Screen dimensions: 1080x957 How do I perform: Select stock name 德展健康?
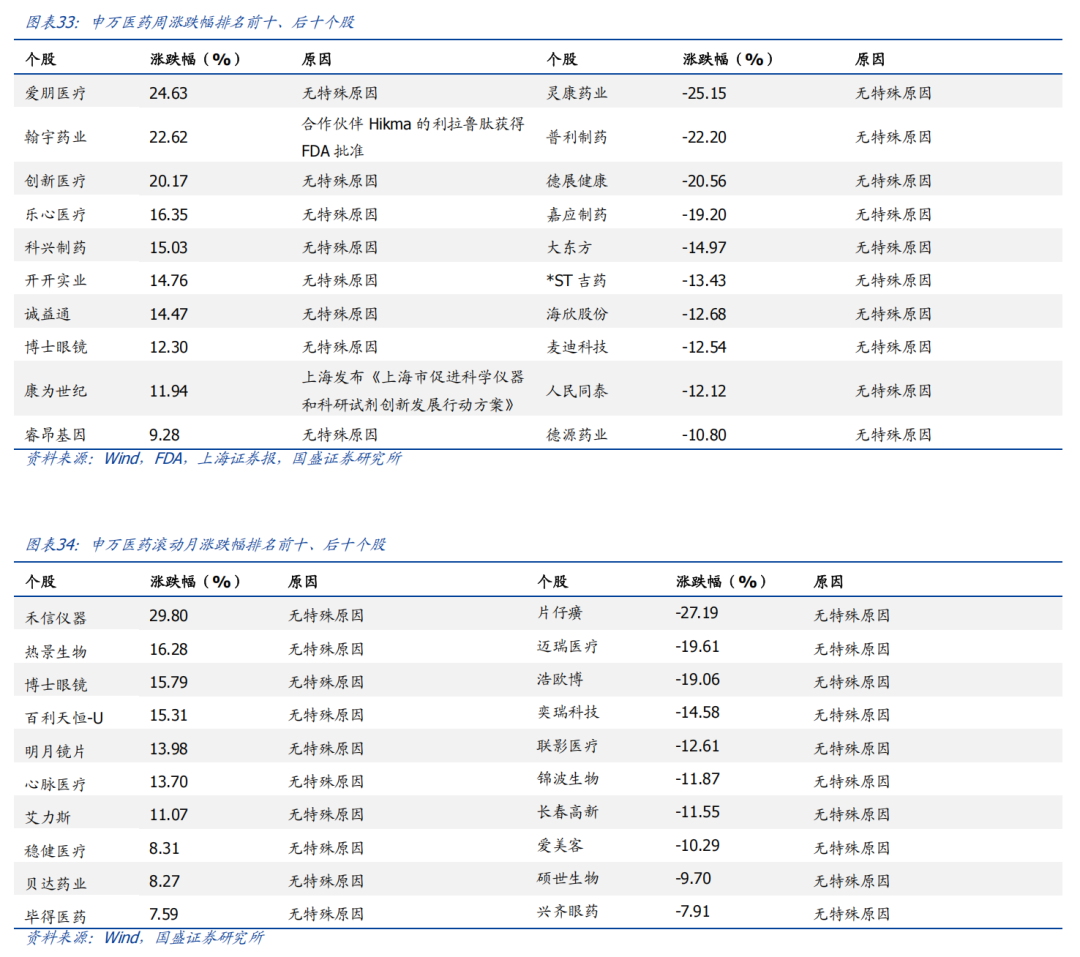pos(577,181)
